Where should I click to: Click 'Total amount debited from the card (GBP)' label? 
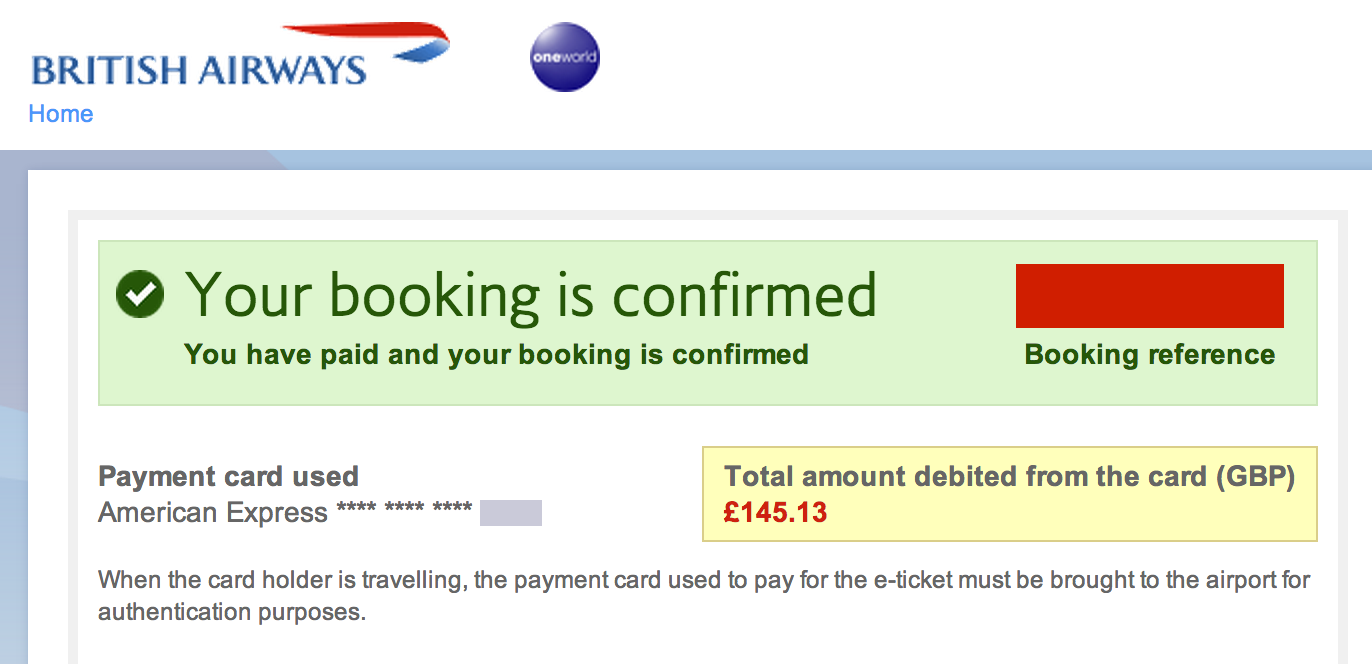click(1009, 477)
